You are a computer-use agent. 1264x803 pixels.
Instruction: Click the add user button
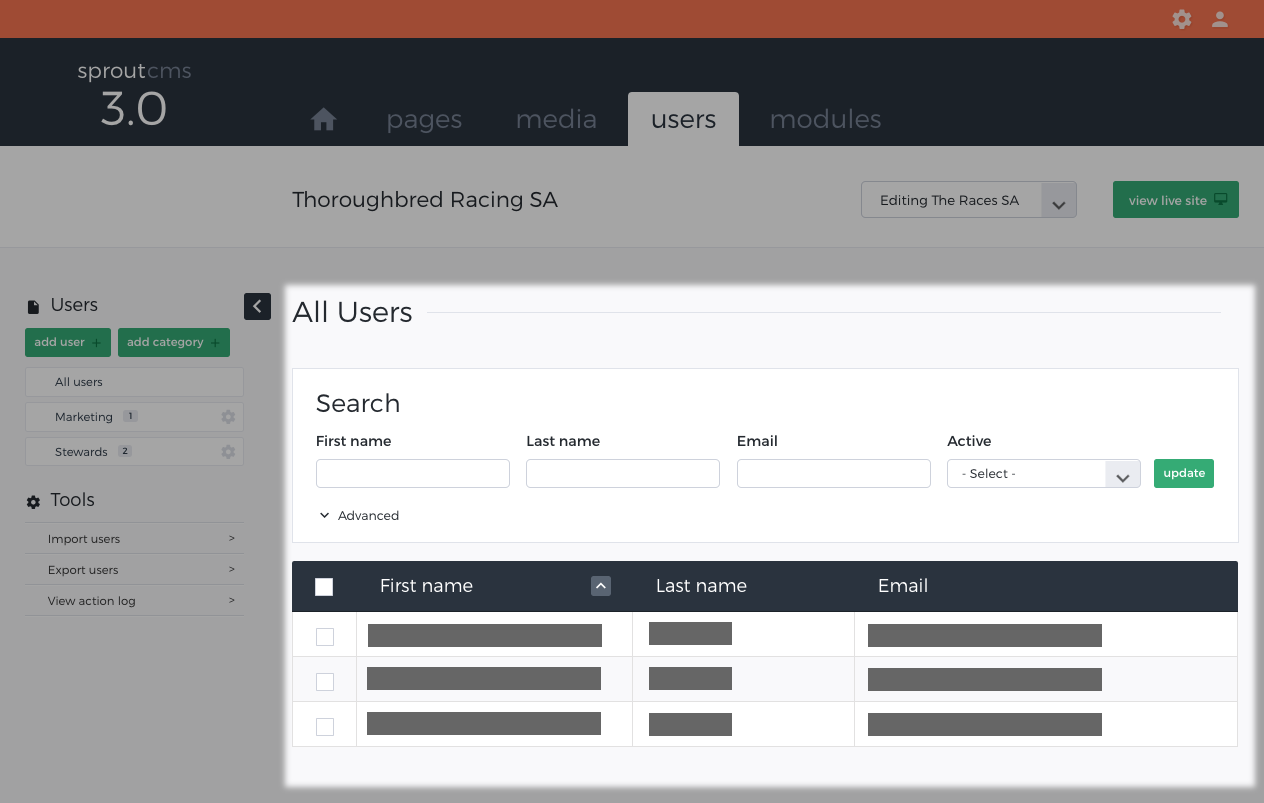68,342
